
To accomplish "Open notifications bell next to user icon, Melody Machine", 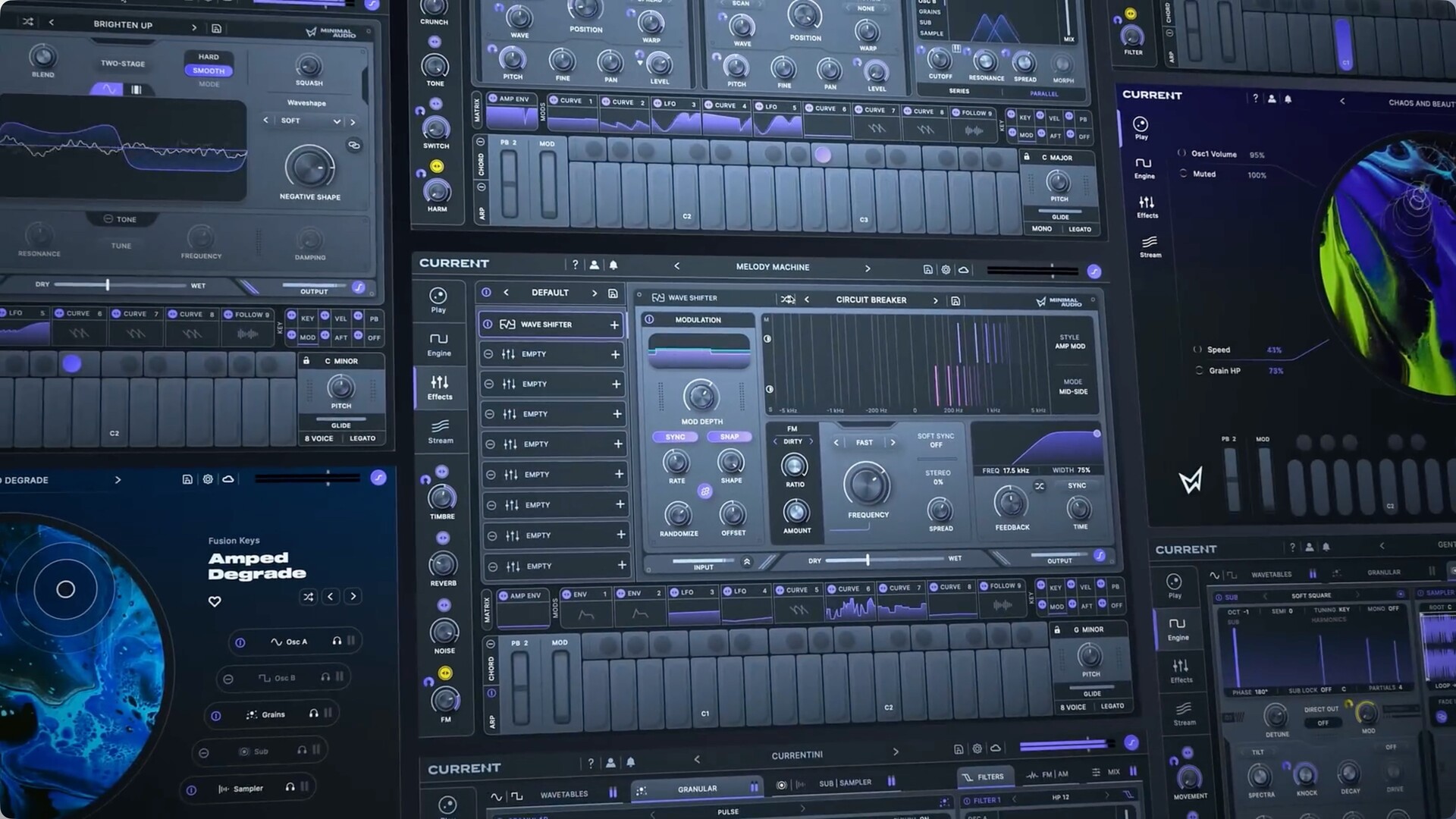I will click(x=613, y=265).
